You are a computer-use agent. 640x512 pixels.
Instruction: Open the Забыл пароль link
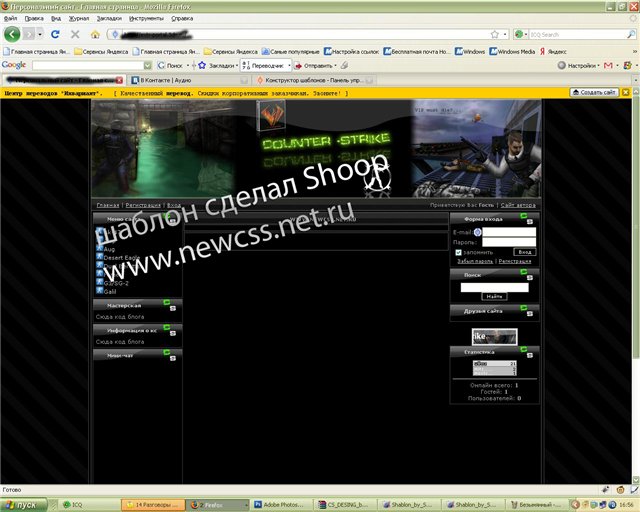click(x=475, y=261)
